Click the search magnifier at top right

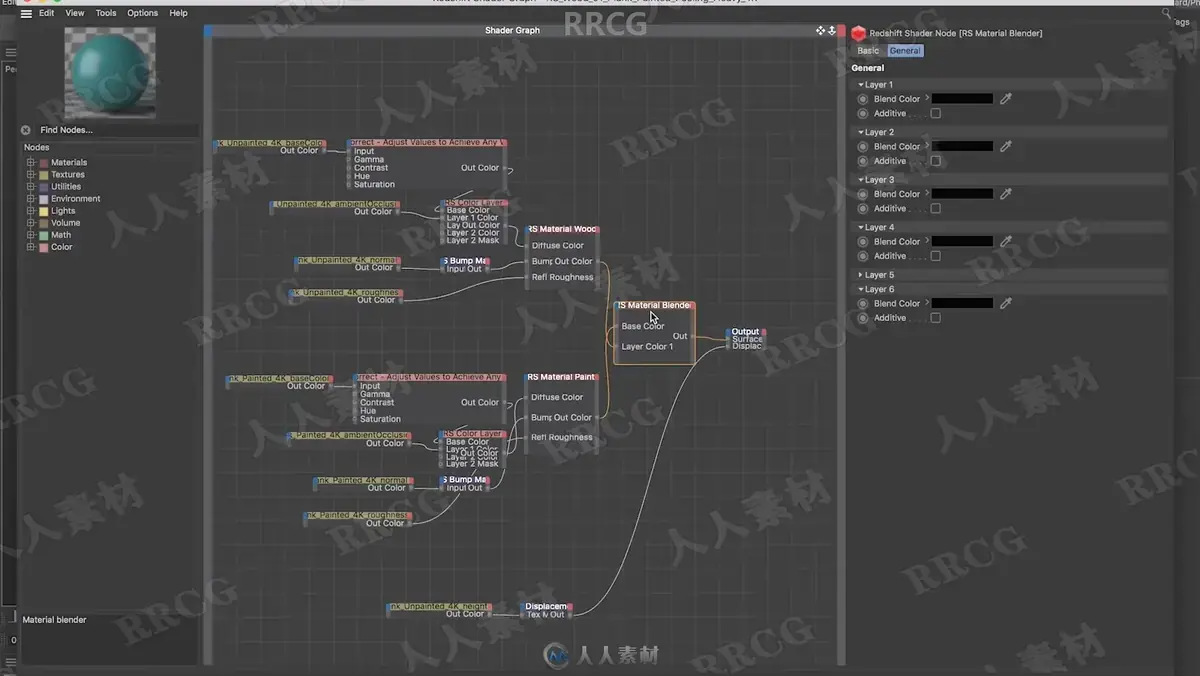[1167, 15]
